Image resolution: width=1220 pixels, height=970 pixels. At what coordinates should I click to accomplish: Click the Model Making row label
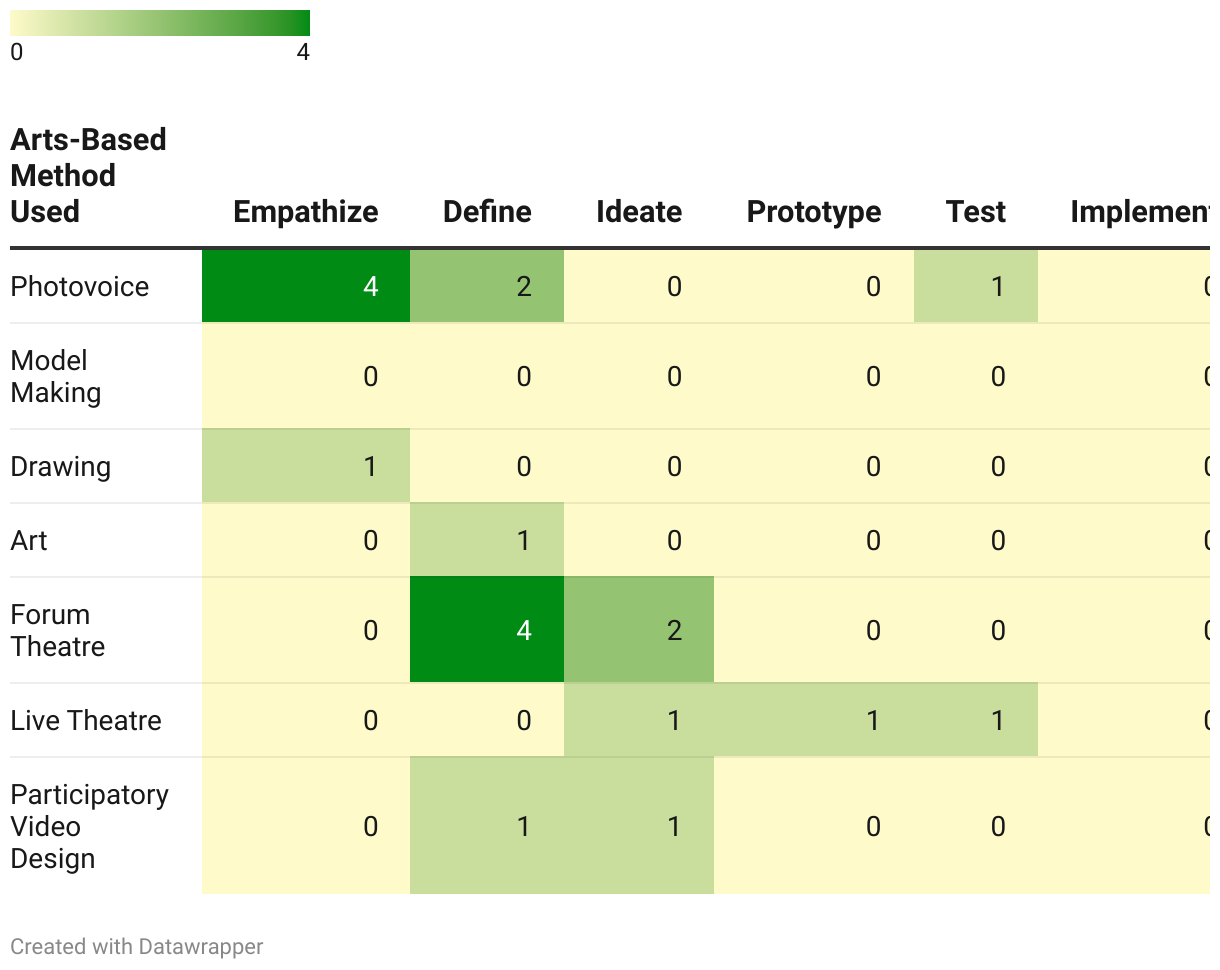tap(56, 377)
